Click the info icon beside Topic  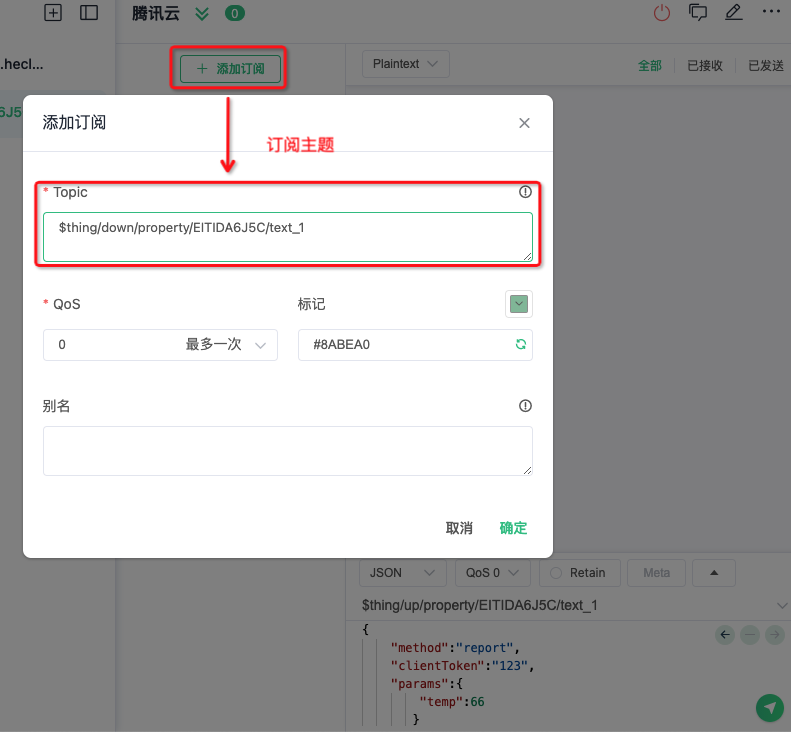pos(525,192)
